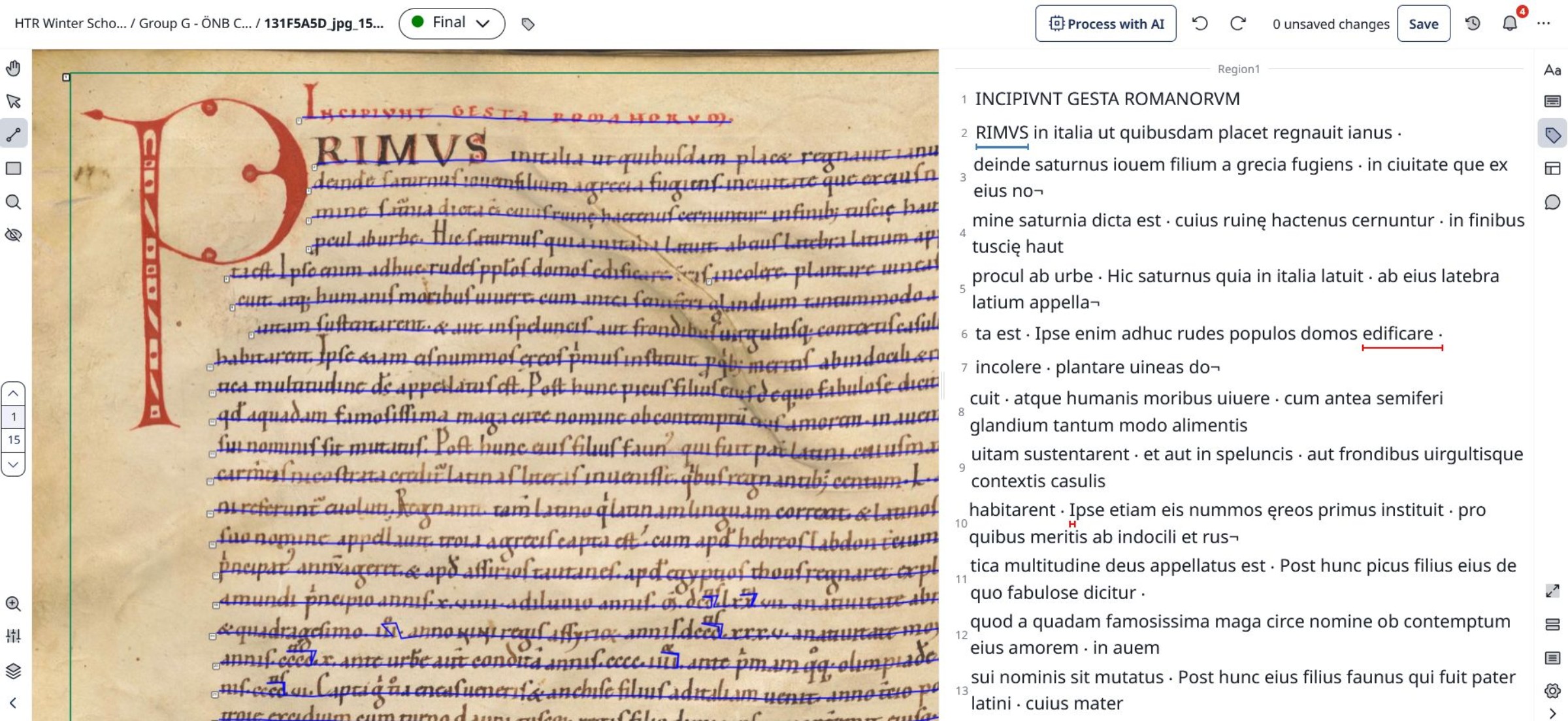1568x721 pixels.
Task: Open the notifications bell
Action: coord(1510,24)
